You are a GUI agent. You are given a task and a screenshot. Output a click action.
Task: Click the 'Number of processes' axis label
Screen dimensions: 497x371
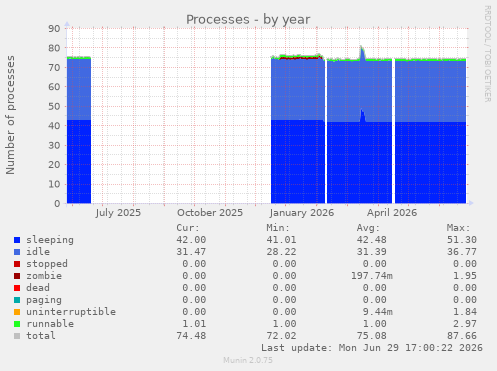coord(10,115)
